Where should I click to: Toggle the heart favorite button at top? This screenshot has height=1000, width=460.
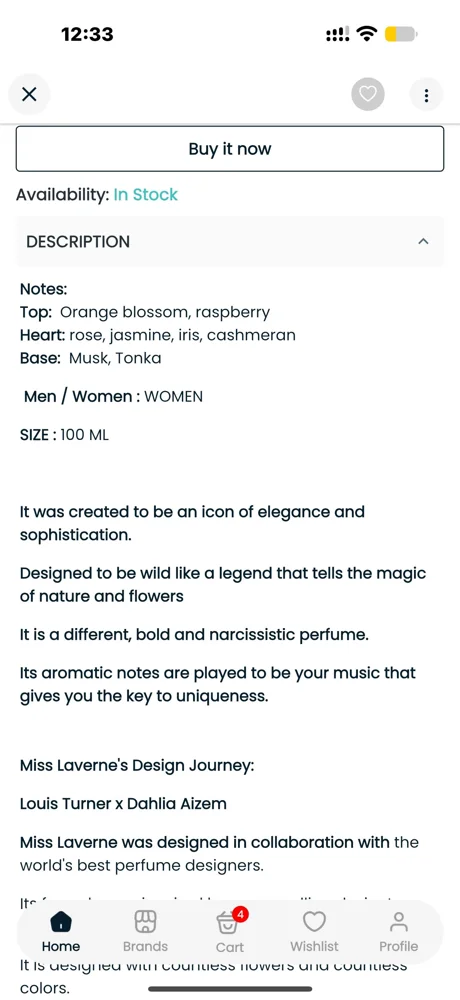coord(367,95)
